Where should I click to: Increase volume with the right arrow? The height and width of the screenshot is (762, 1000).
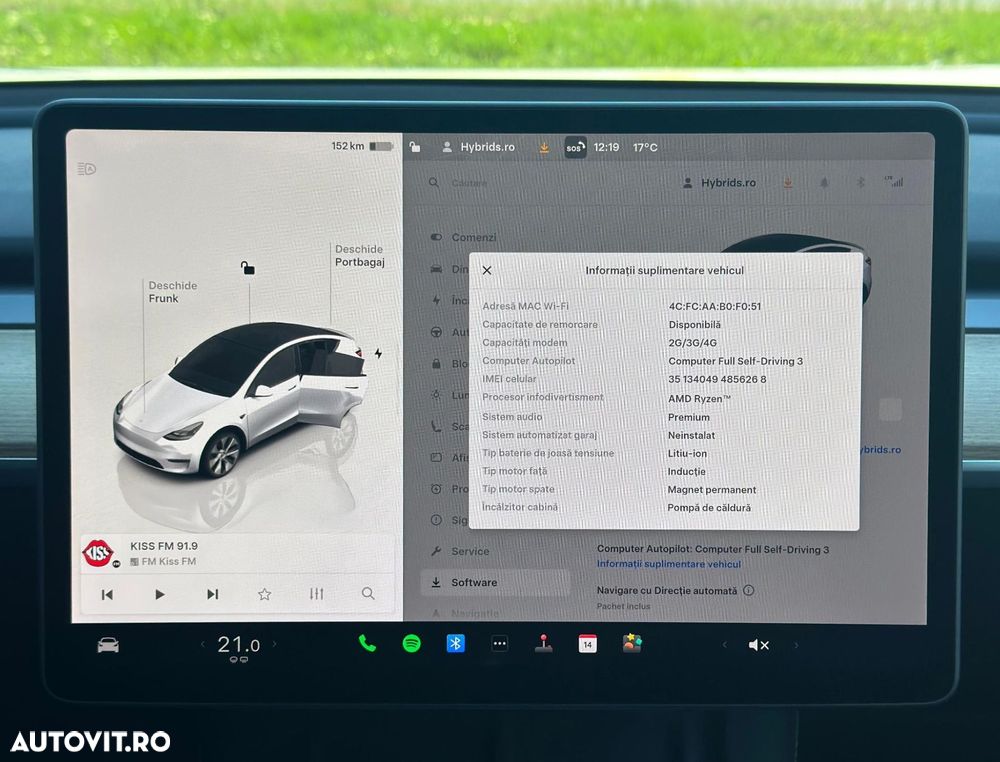pyautogui.click(x=796, y=645)
